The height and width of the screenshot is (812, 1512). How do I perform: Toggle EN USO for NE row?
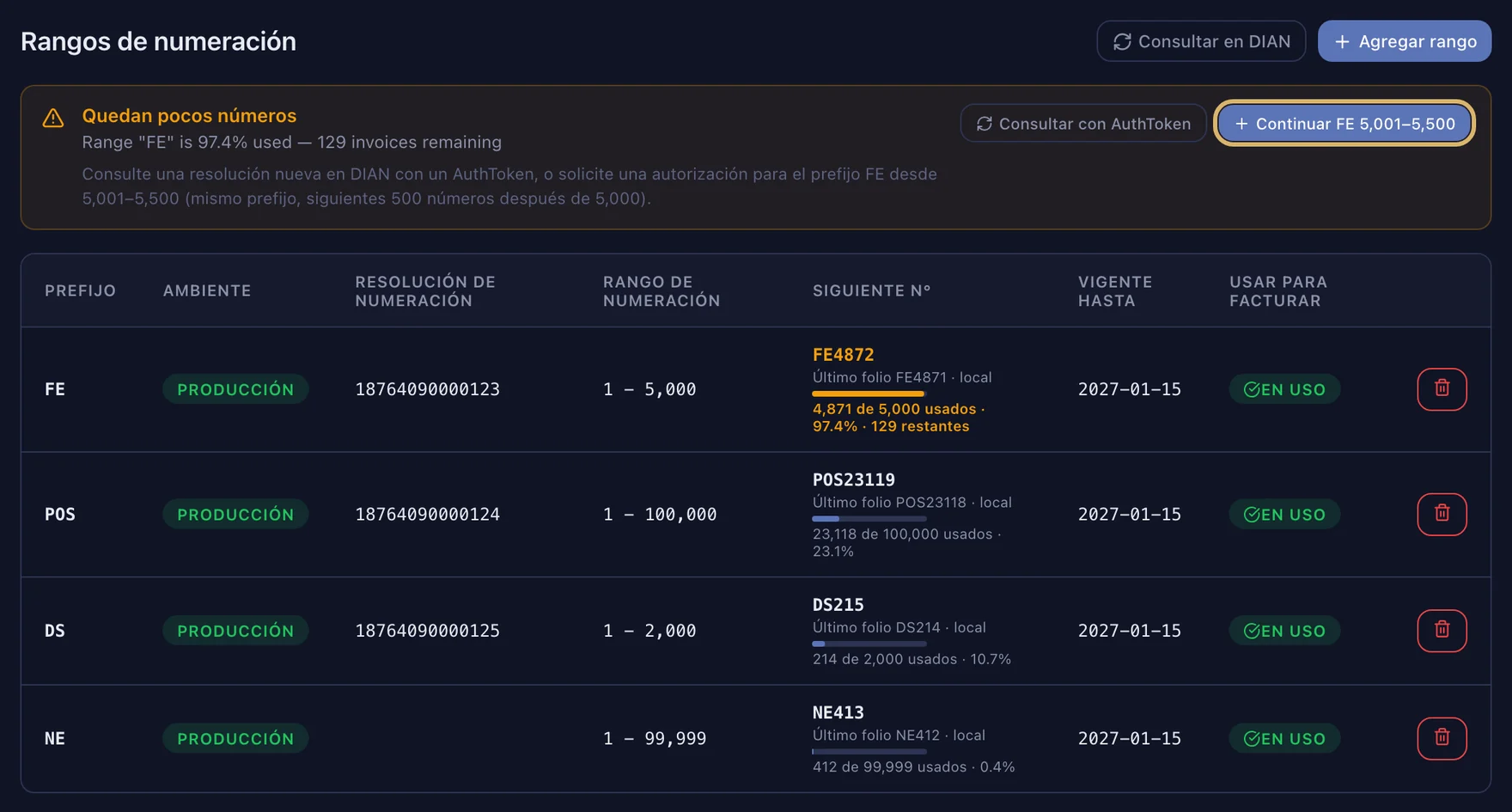[1284, 738]
